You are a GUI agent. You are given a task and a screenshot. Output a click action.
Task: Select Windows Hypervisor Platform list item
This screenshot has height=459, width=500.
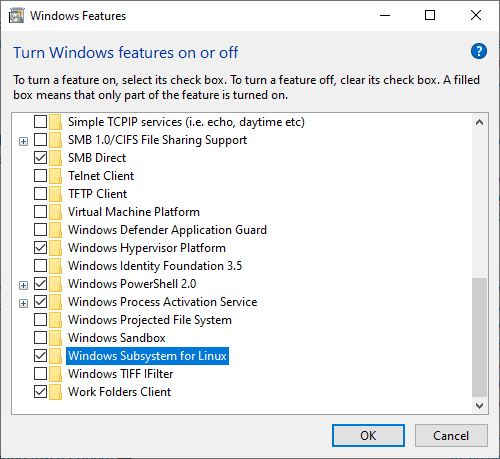[147, 248]
